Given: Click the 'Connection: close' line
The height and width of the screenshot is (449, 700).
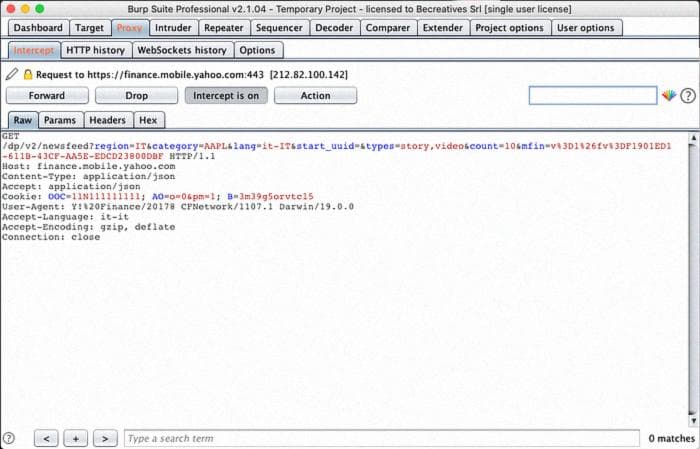Looking at the screenshot, I should point(51,237).
